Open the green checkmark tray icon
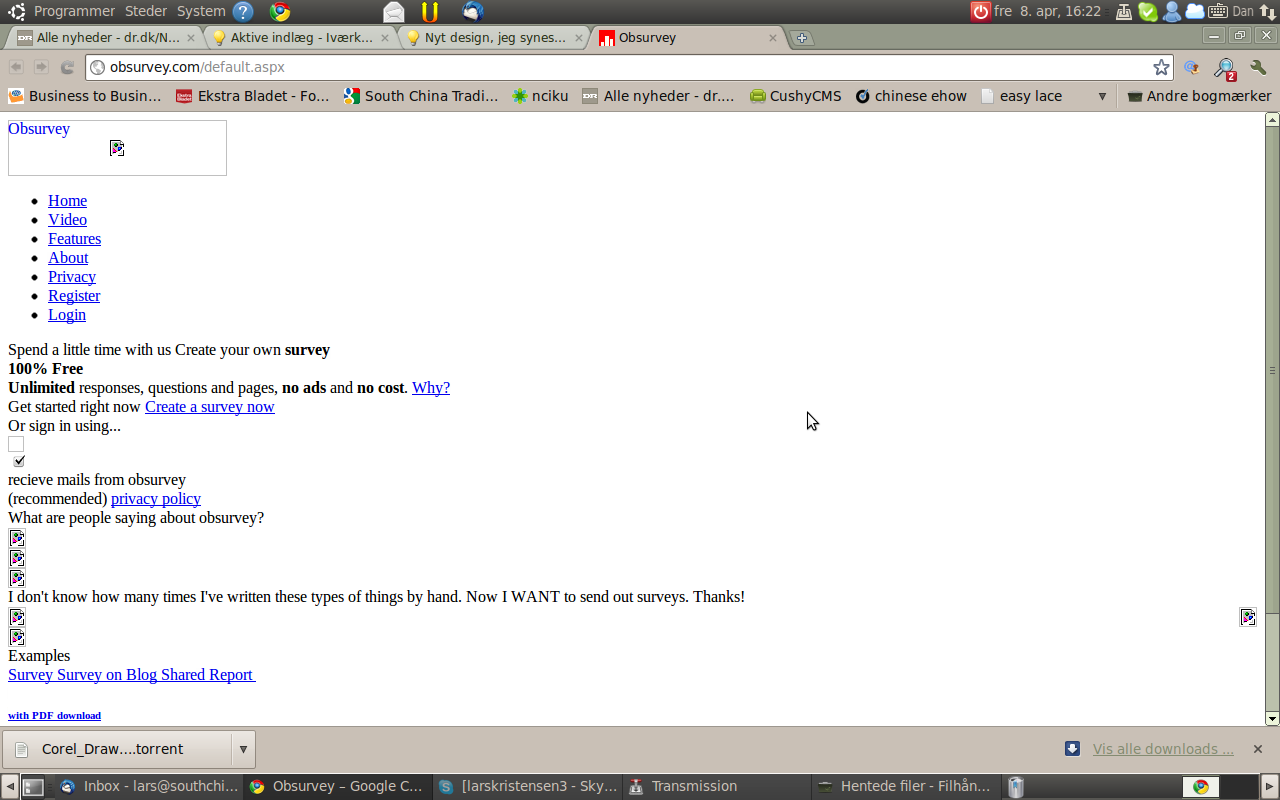Screen dimensions: 1280x800 tap(1148, 12)
